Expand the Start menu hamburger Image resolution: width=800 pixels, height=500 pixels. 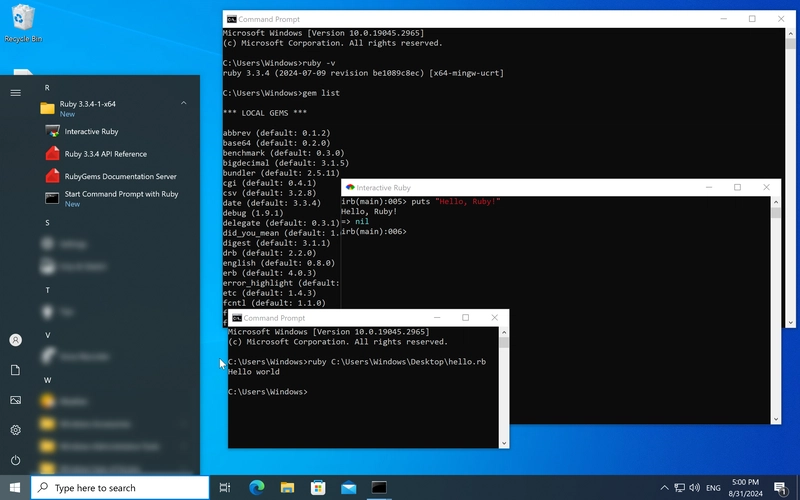click(x=16, y=93)
